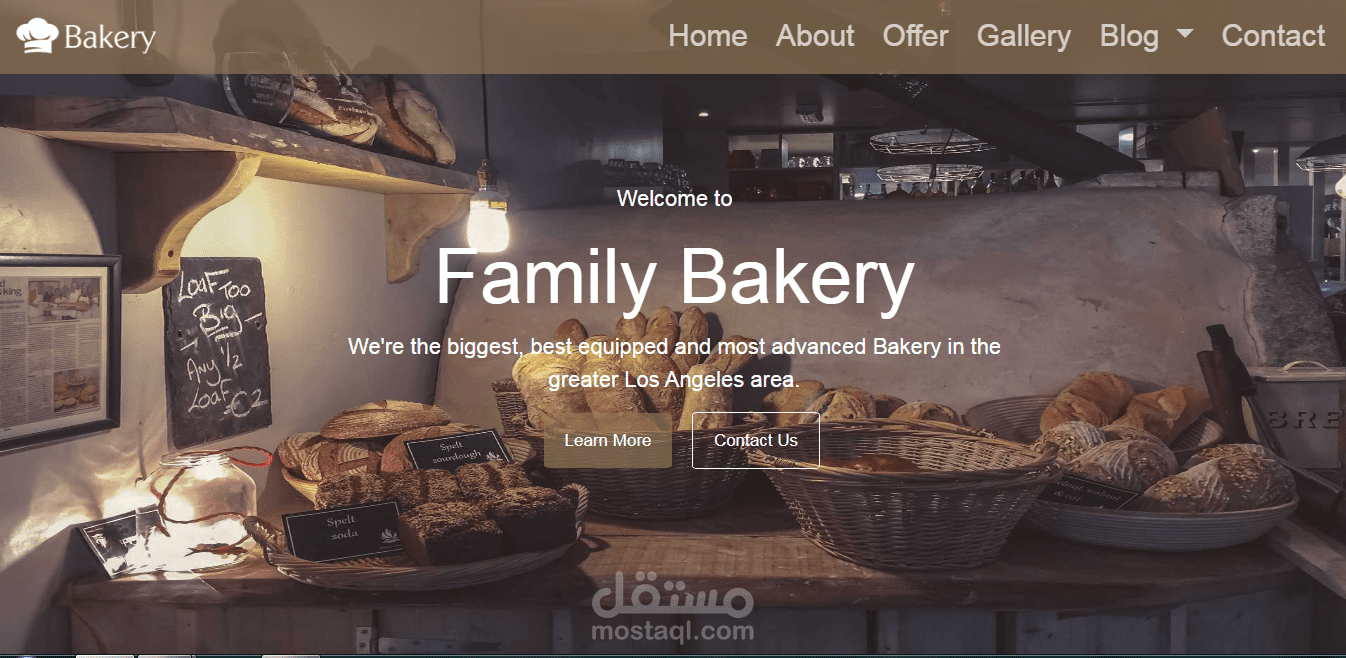Click the Los Angeles description paragraph
1346x658 pixels.
tap(674, 363)
